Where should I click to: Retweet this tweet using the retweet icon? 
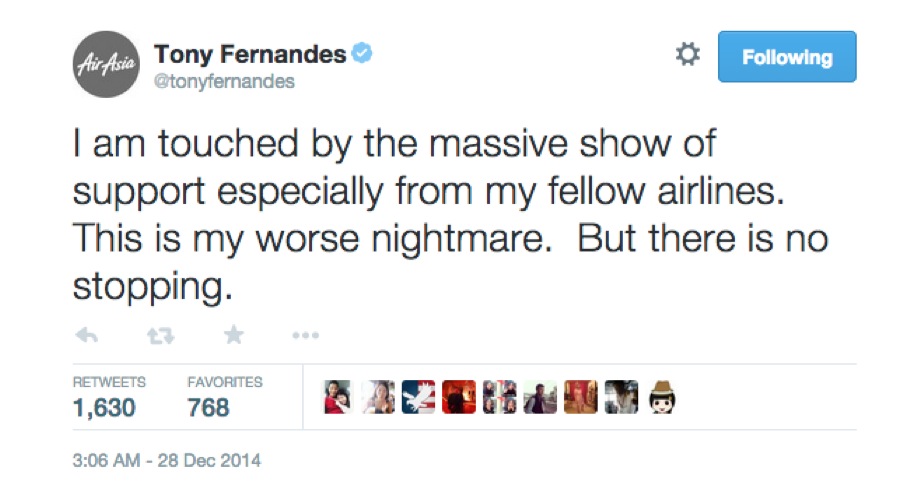[161, 336]
